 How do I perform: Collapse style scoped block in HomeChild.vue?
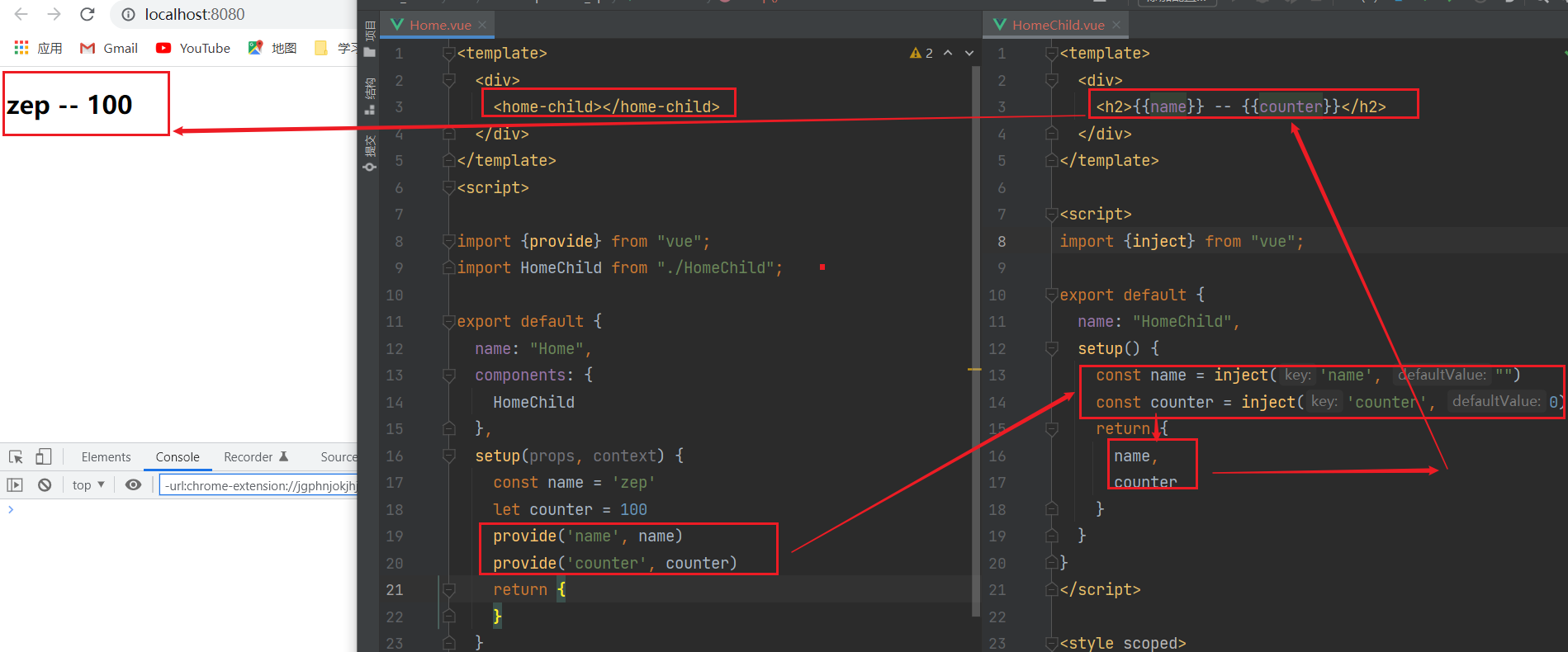click(x=1052, y=644)
